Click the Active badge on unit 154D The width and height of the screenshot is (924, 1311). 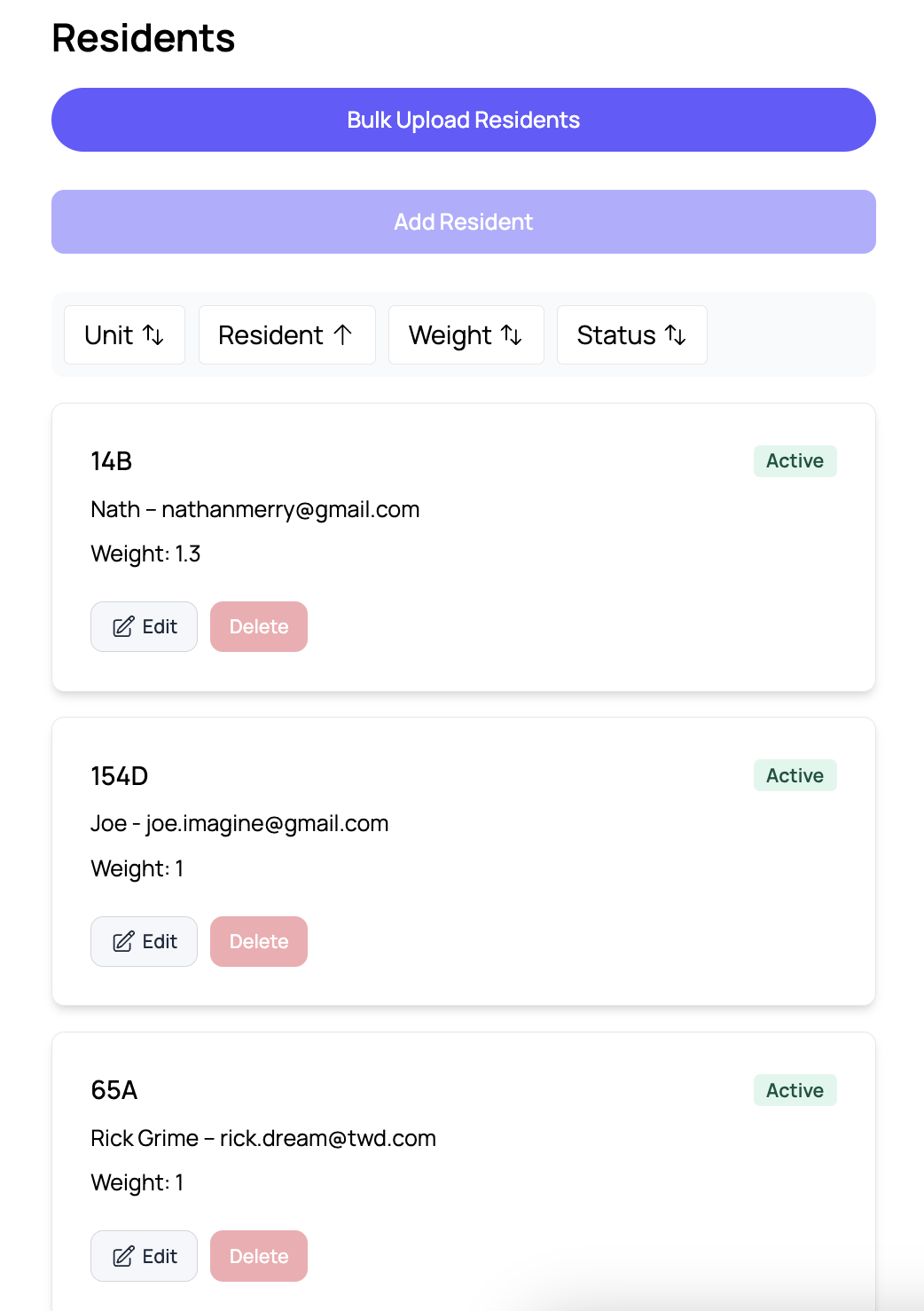click(795, 775)
